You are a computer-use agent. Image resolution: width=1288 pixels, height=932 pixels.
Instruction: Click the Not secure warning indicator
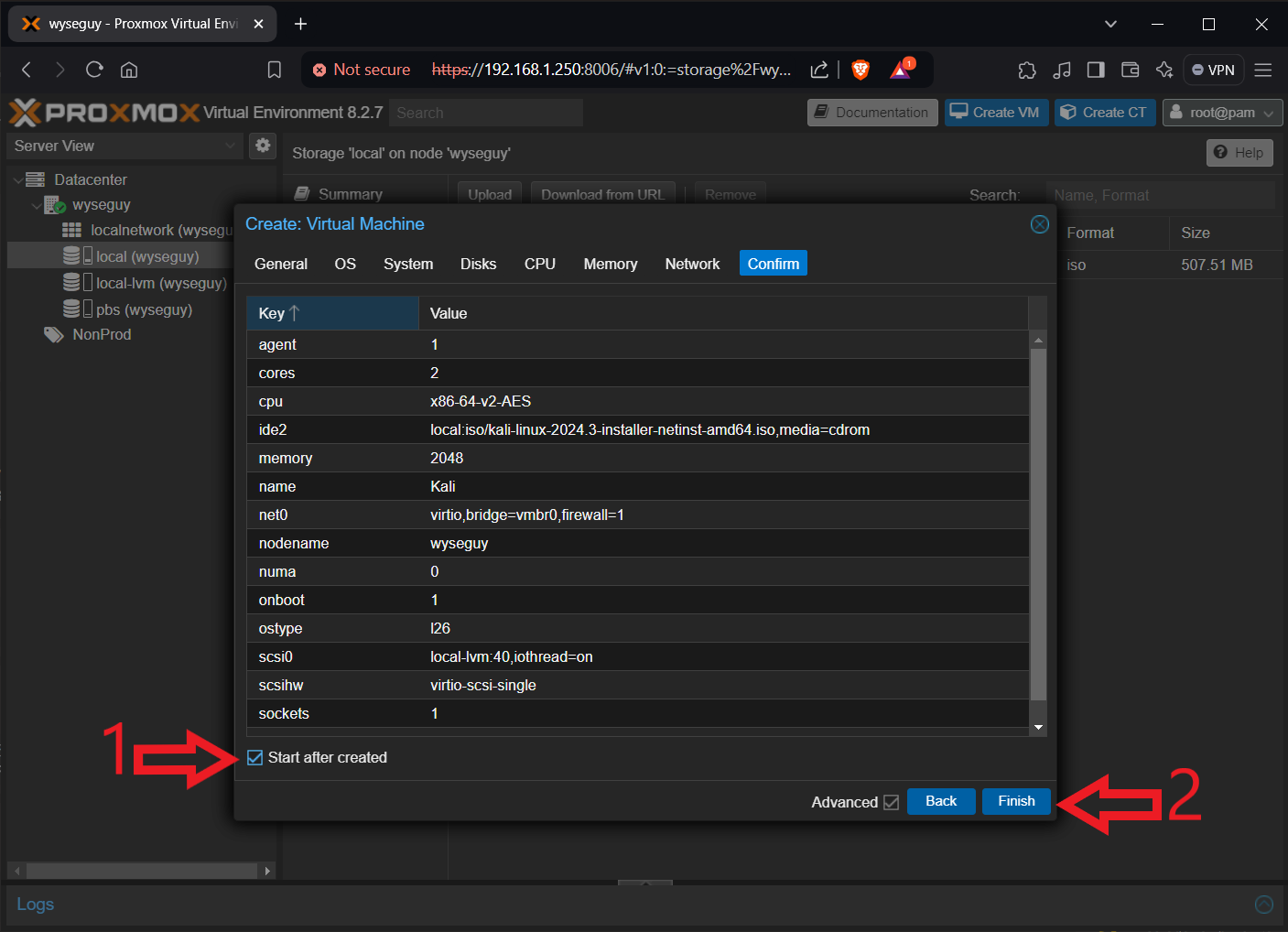click(x=362, y=70)
